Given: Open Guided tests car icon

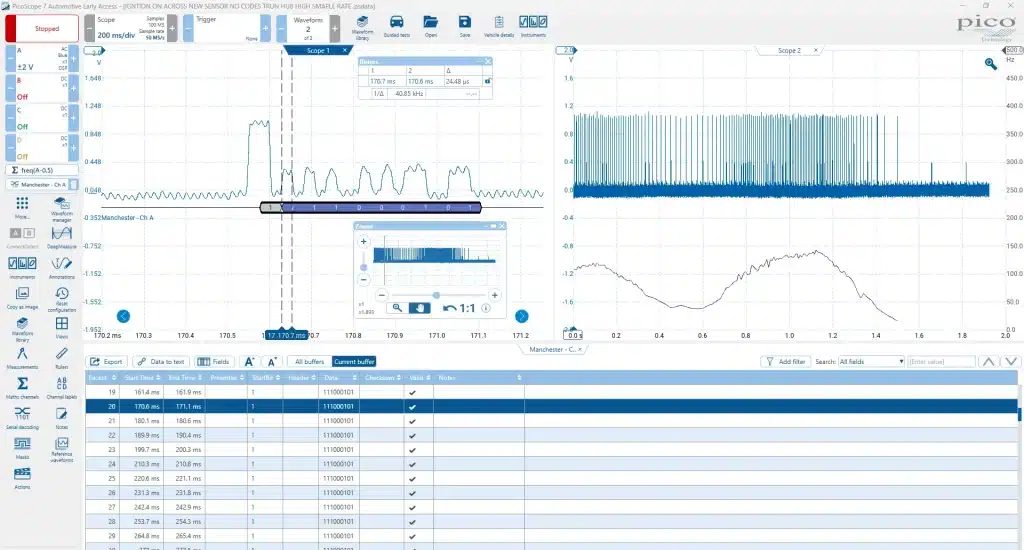Looking at the screenshot, I should click(396, 27).
